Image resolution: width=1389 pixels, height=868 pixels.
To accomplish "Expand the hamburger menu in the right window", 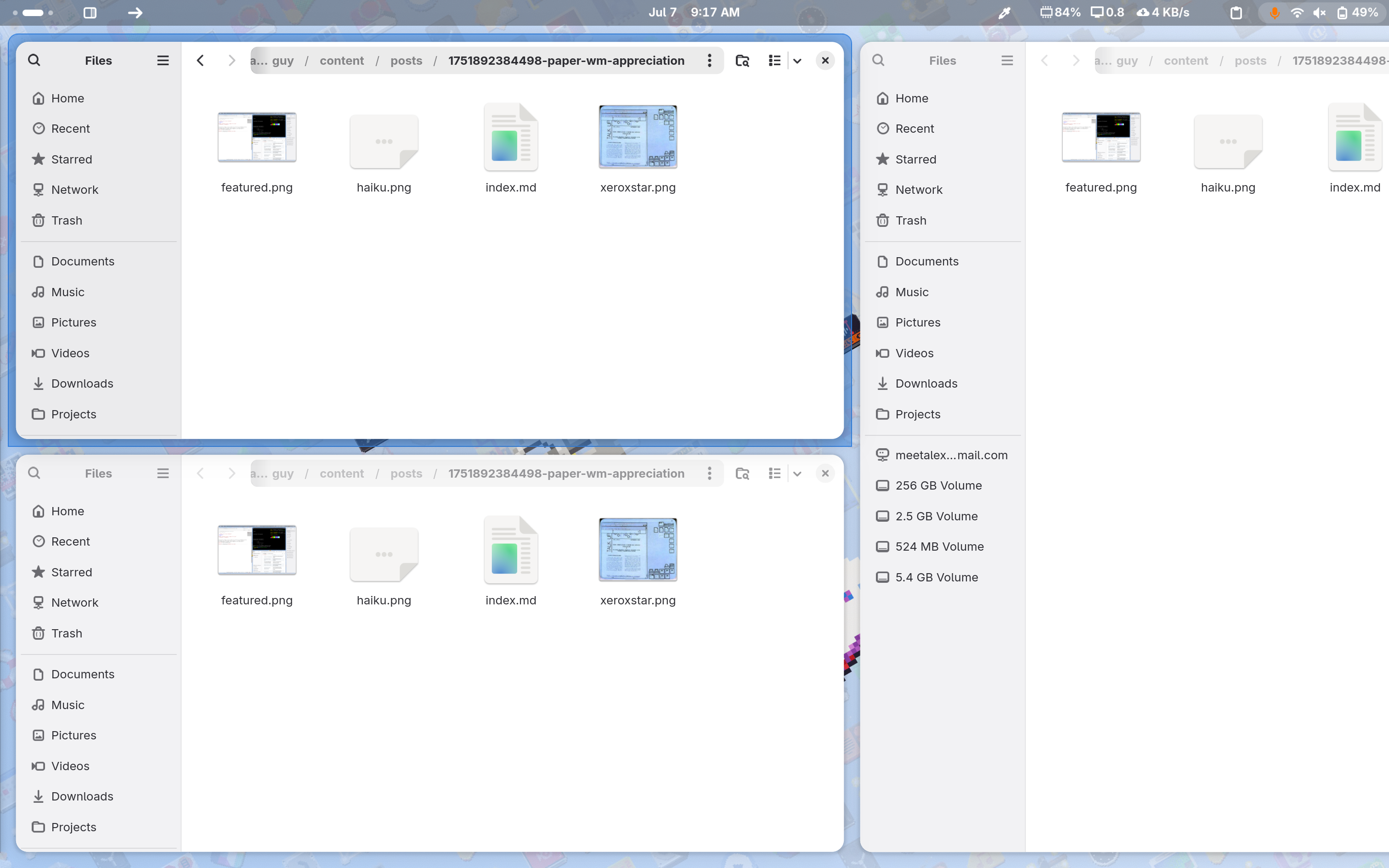I will pos(1007,60).
